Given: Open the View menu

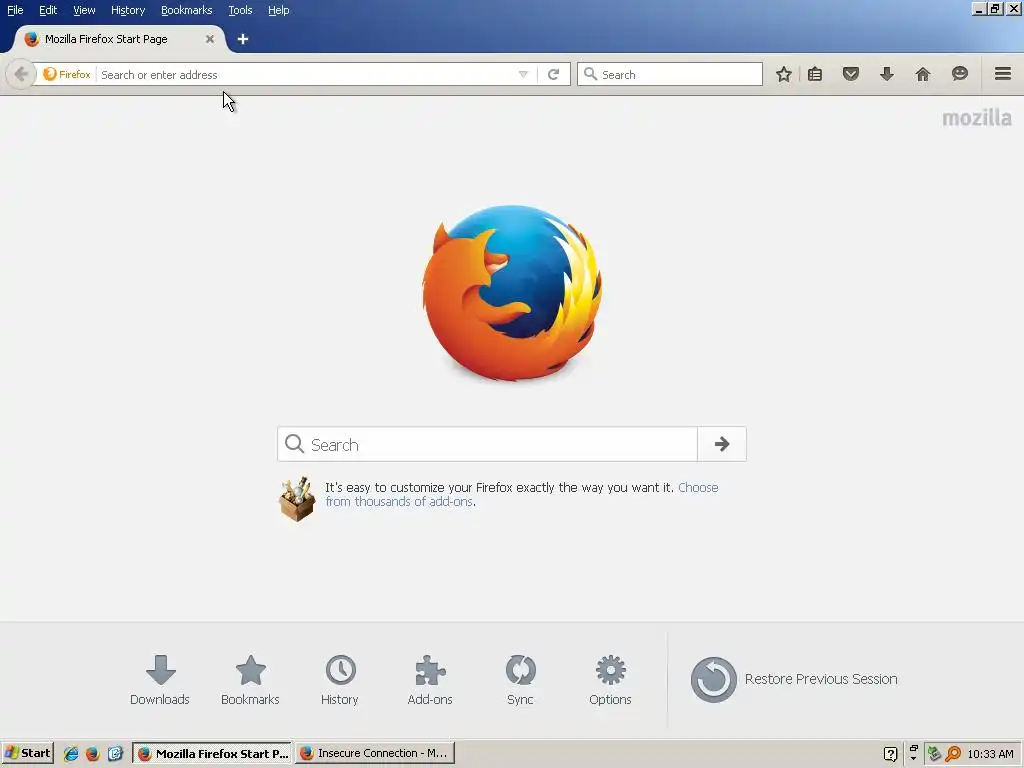Looking at the screenshot, I should tap(84, 10).
